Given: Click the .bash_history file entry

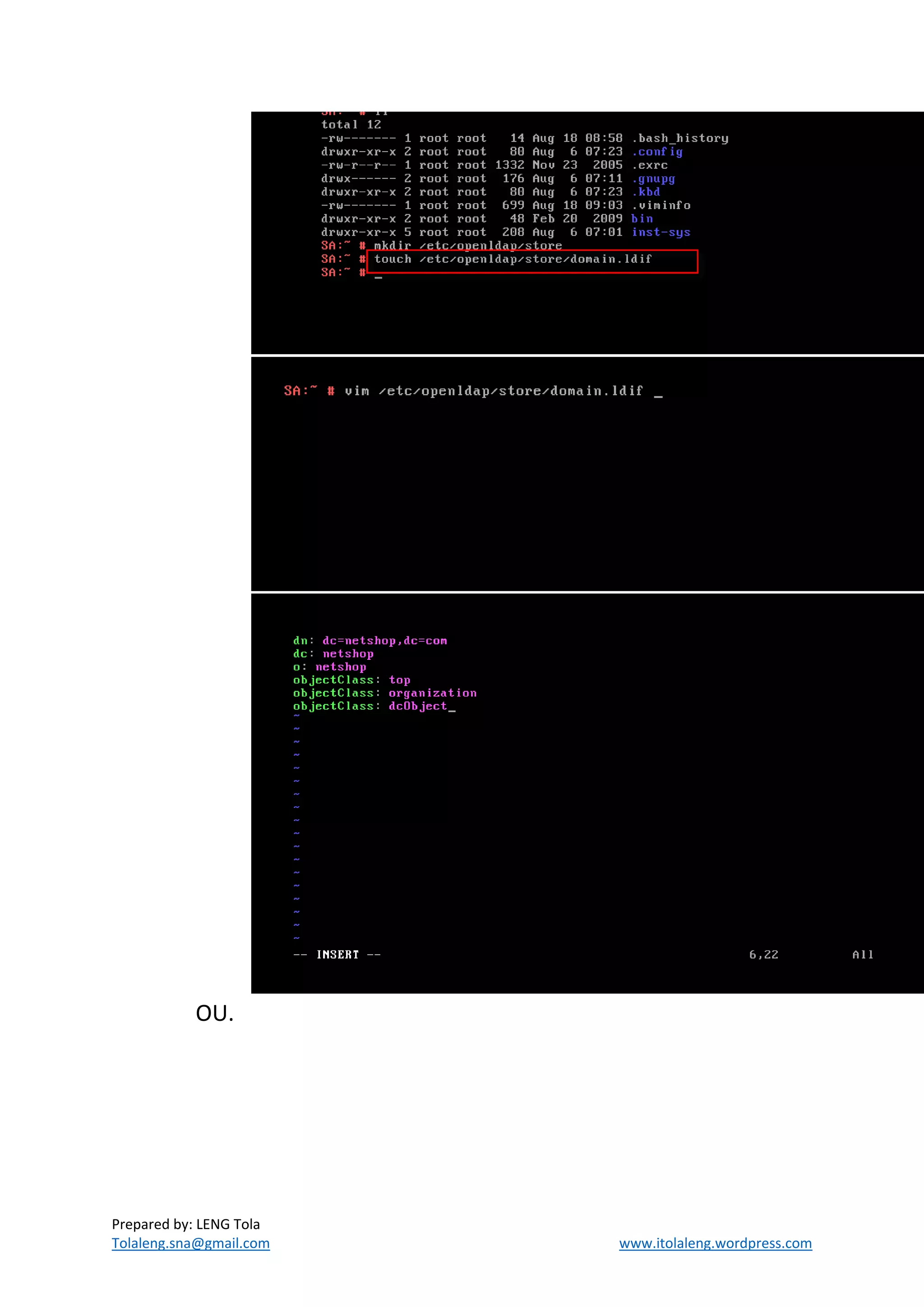Looking at the screenshot, I should 680,139.
